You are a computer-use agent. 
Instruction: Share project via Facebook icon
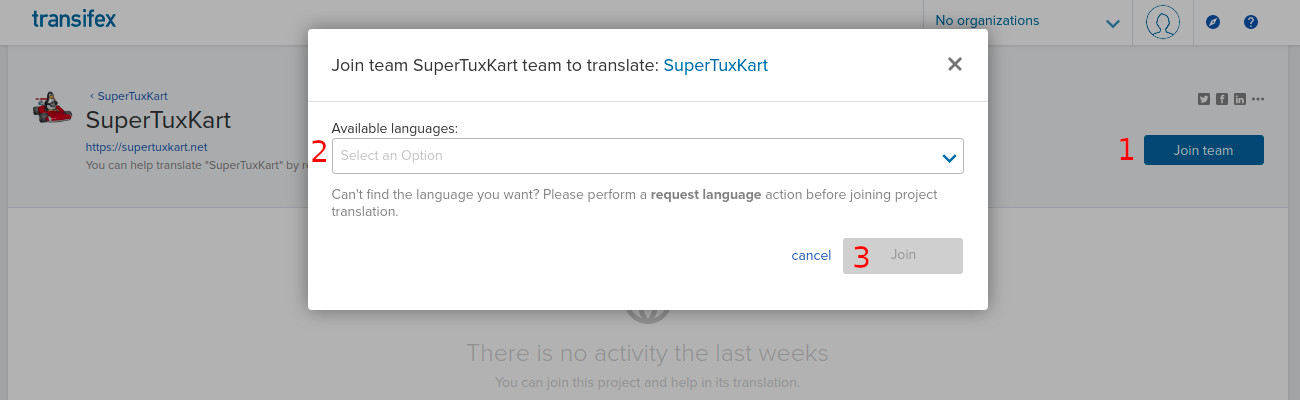(1222, 98)
